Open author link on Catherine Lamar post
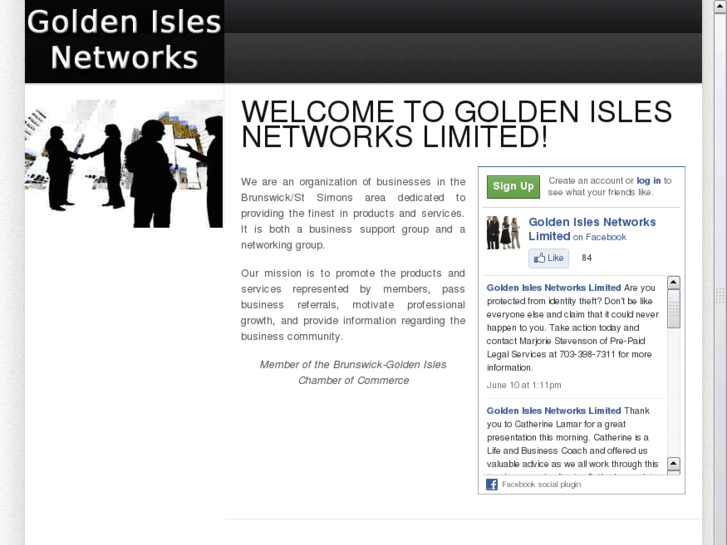The image size is (727, 545). (554, 410)
